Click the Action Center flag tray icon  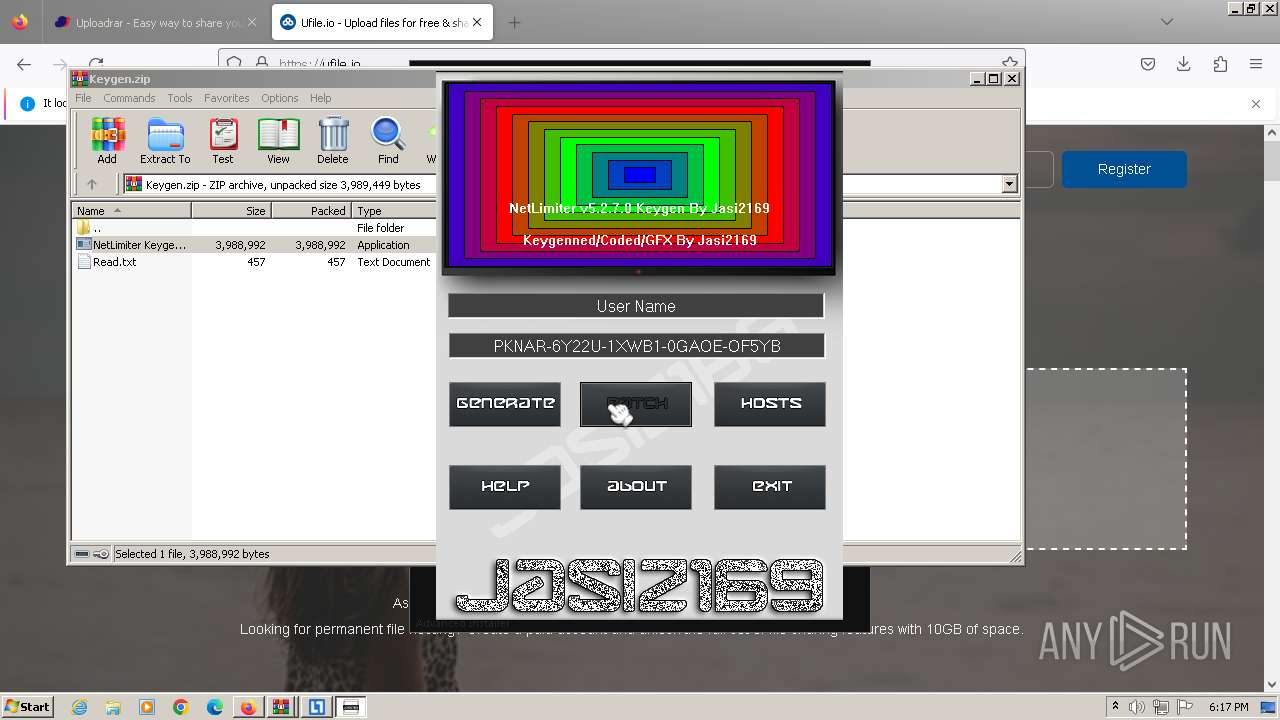(1185, 707)
